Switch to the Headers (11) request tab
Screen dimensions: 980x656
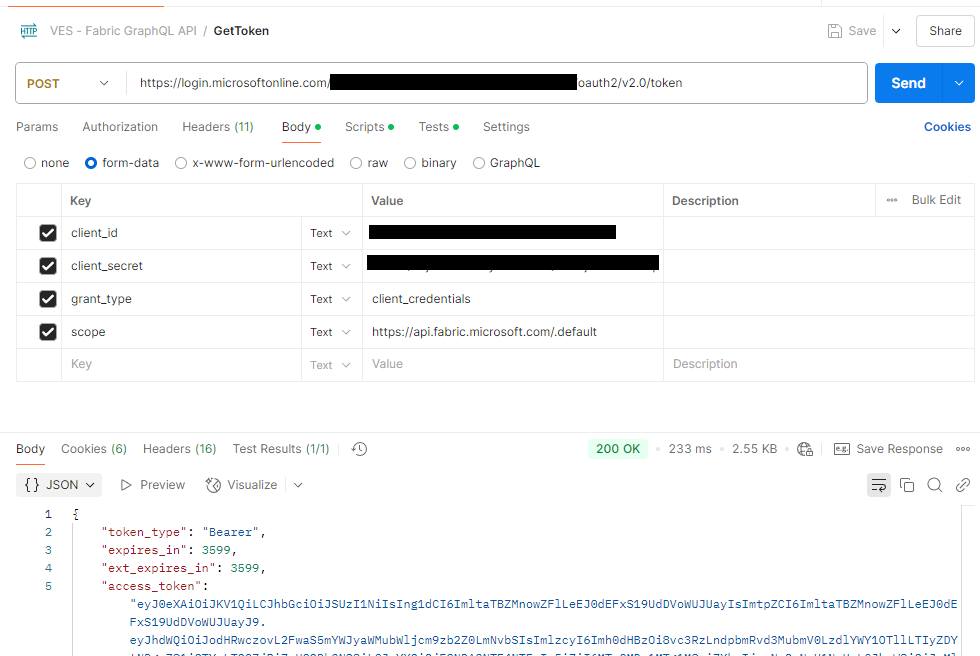[x=217, y=127]
